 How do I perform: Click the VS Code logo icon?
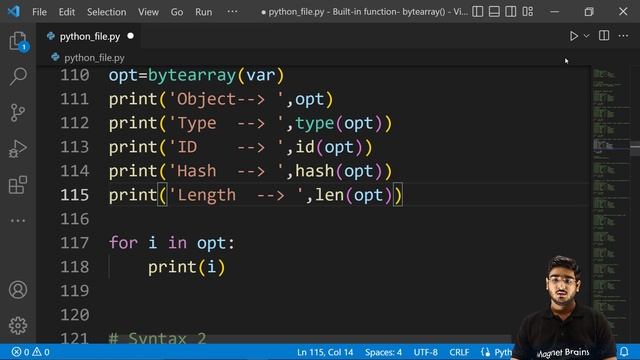13,11
